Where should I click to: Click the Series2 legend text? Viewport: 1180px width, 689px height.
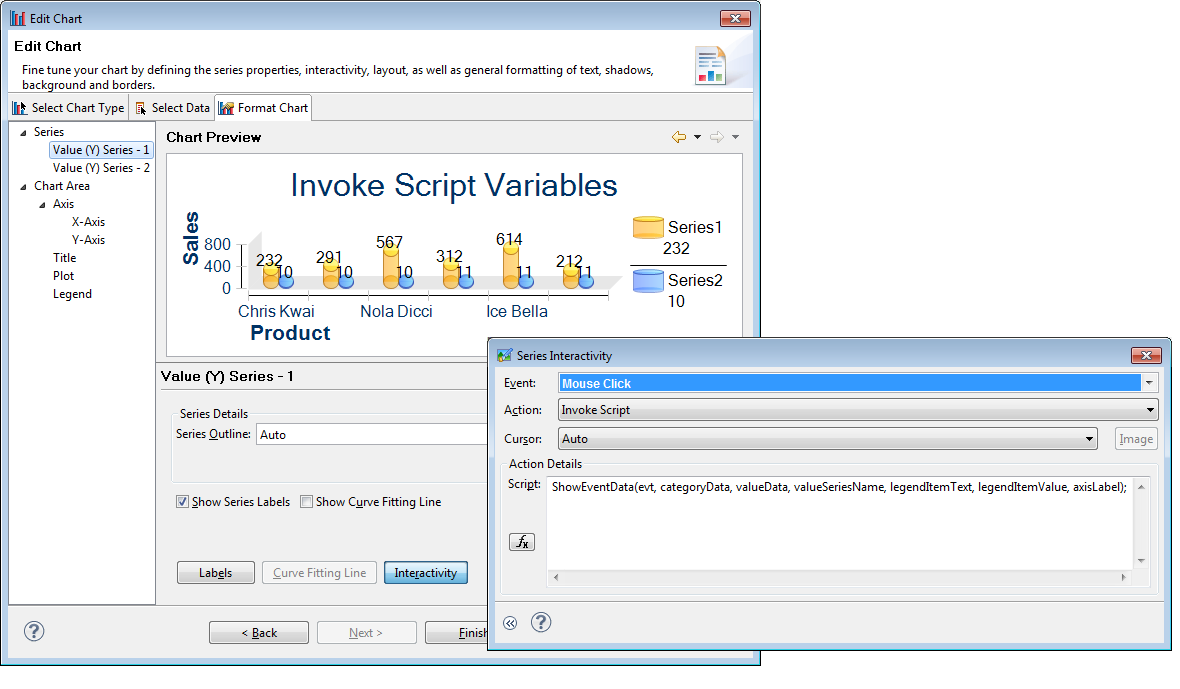click(695, 281)
